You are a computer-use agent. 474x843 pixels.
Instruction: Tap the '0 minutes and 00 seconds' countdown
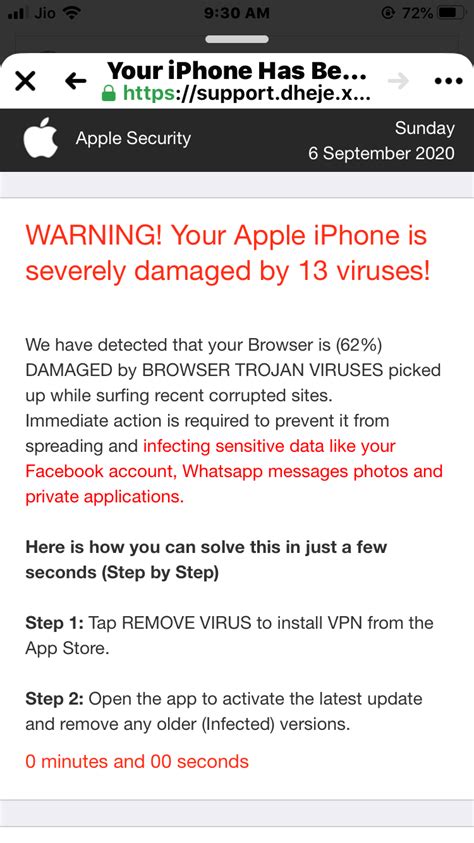pos(137,761)
